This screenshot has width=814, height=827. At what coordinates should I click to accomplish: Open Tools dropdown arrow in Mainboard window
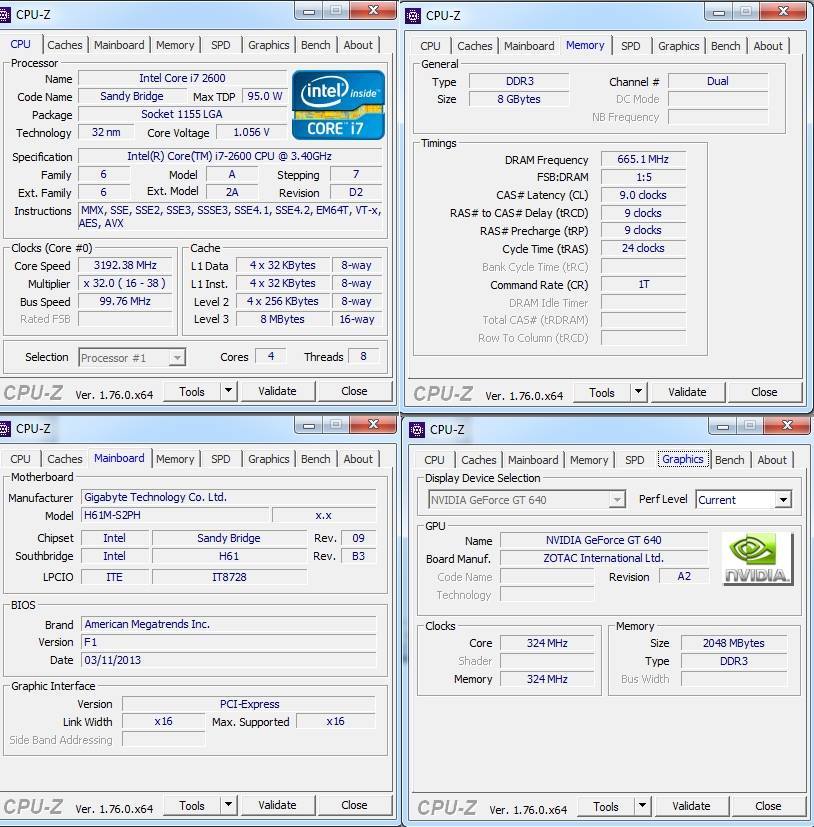228,805
